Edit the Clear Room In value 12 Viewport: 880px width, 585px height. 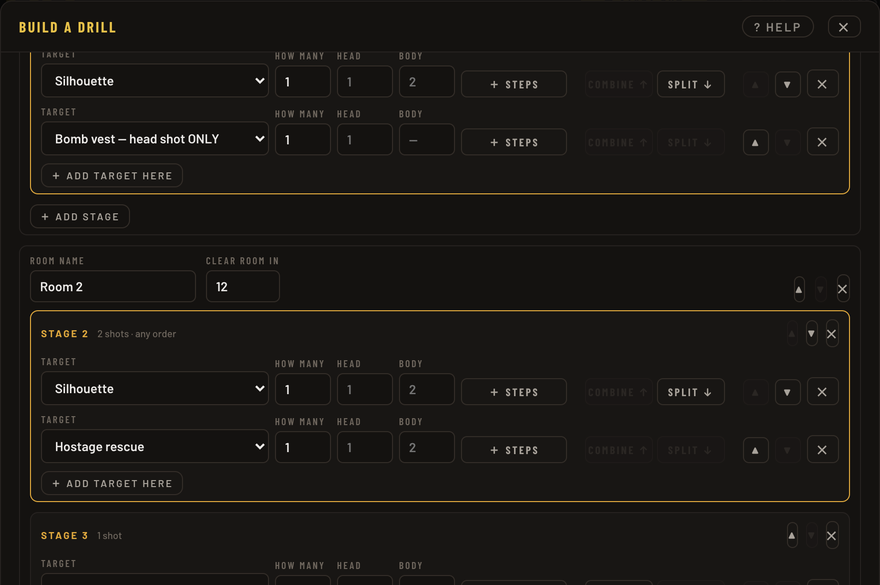pos(242,286)
